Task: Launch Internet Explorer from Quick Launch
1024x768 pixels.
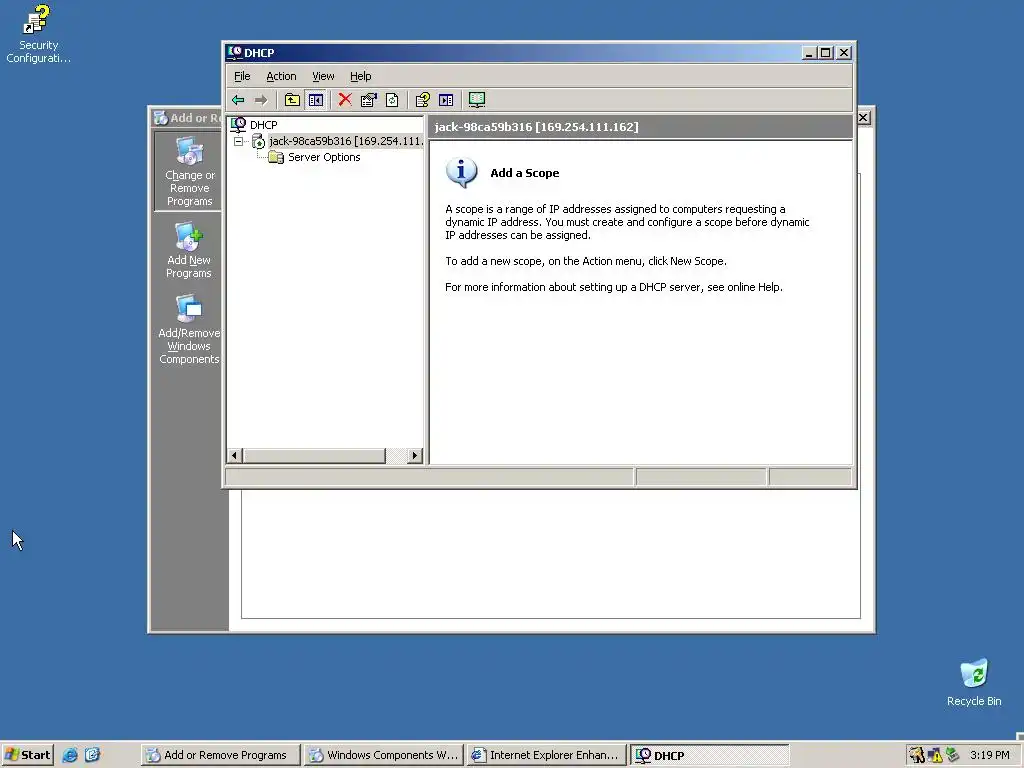Action: [x=70, y=755]
